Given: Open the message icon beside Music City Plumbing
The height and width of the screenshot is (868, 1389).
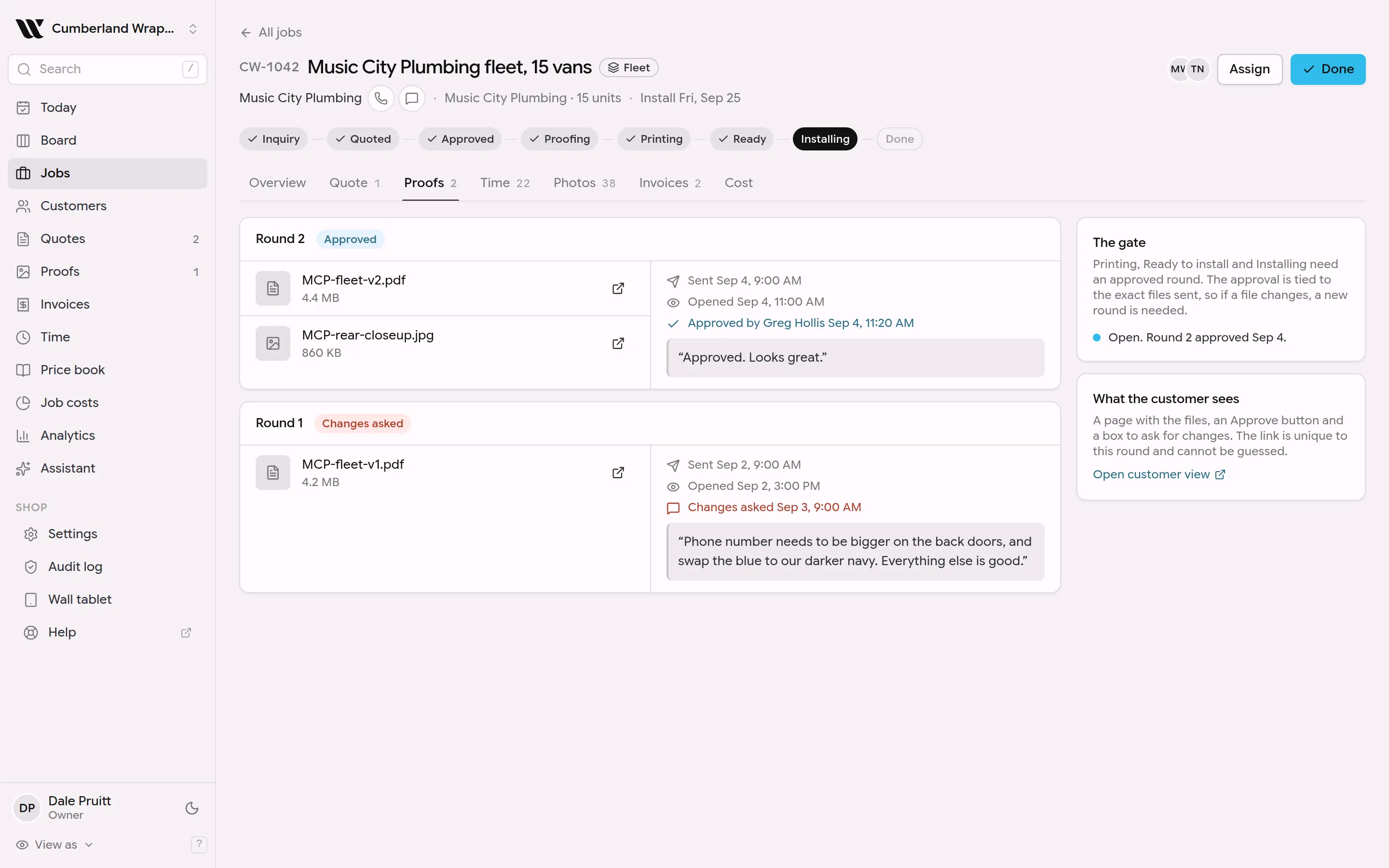Looking at the screenshot, I should click(411, 98).
